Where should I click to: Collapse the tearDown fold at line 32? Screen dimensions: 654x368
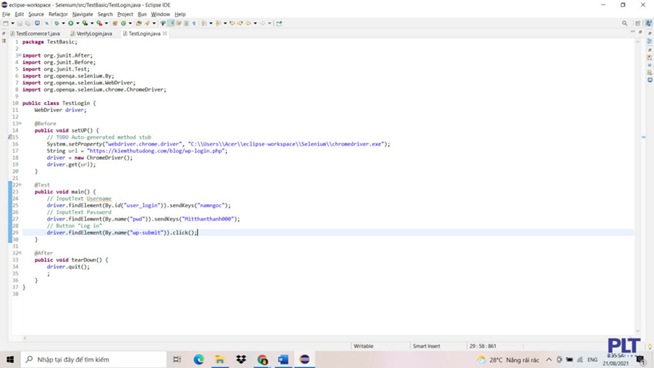(x=20, y=253)
